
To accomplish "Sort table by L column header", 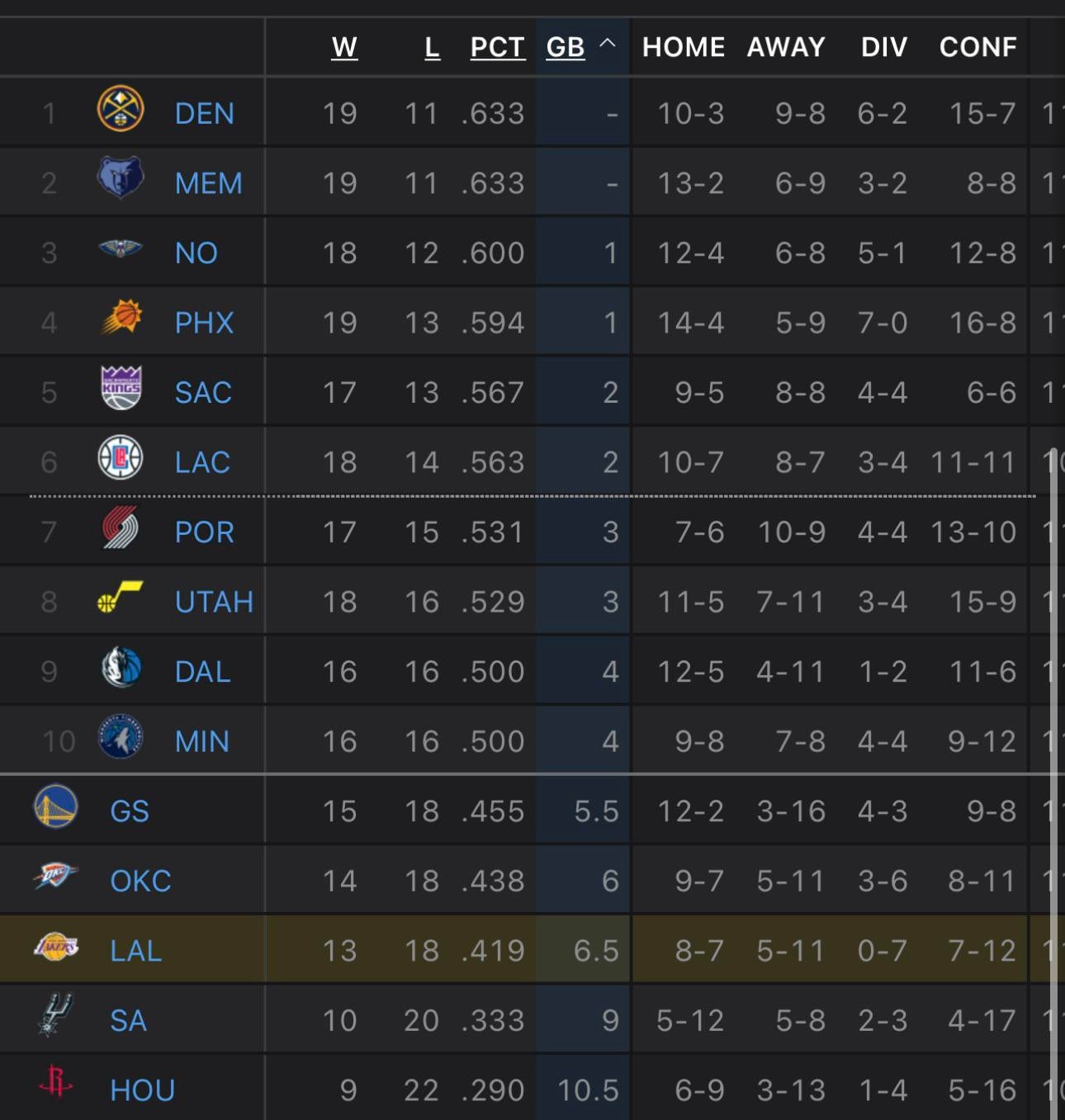I will [432, 47].
